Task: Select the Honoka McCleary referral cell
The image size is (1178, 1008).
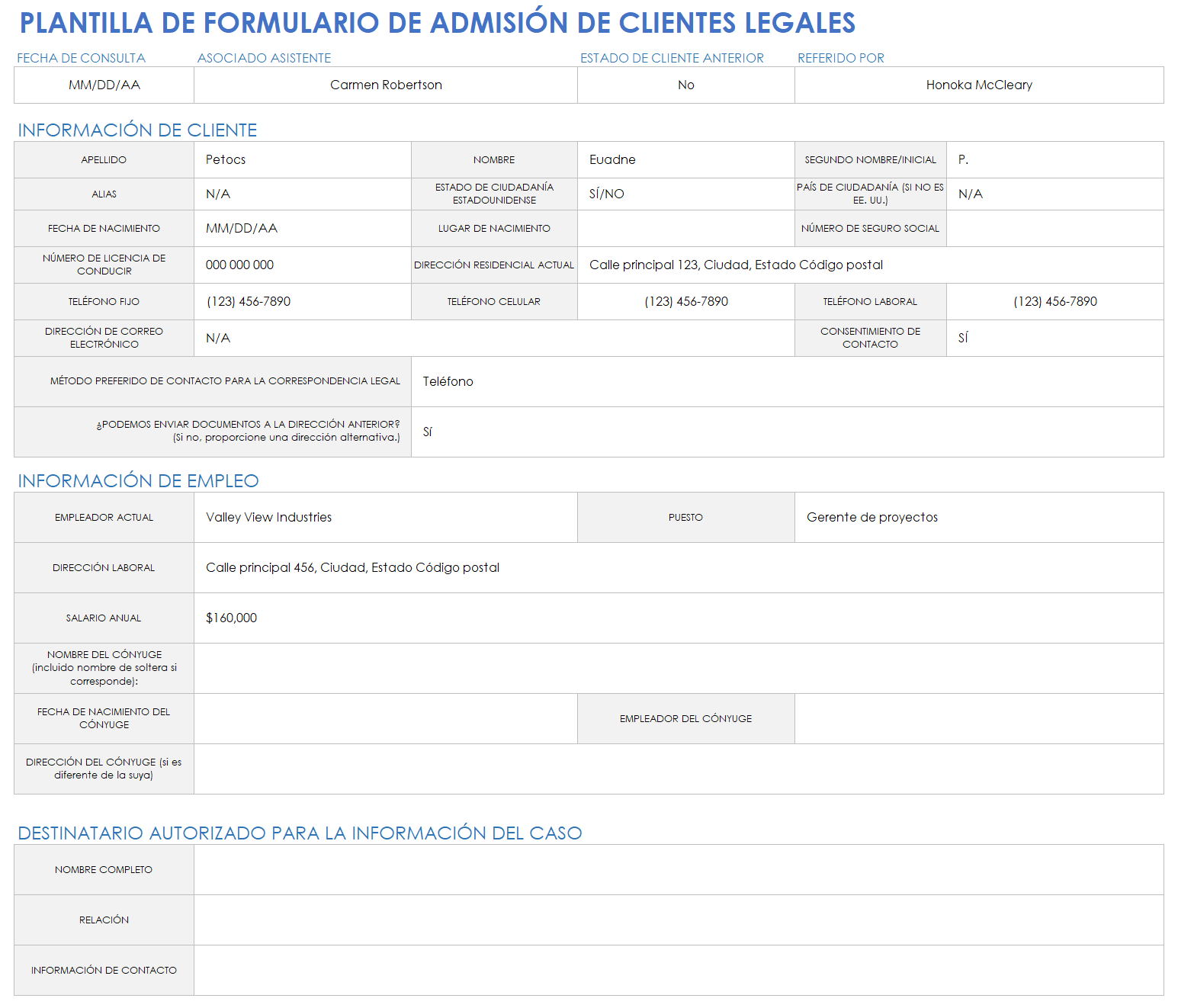Action: tap(979, 85)
